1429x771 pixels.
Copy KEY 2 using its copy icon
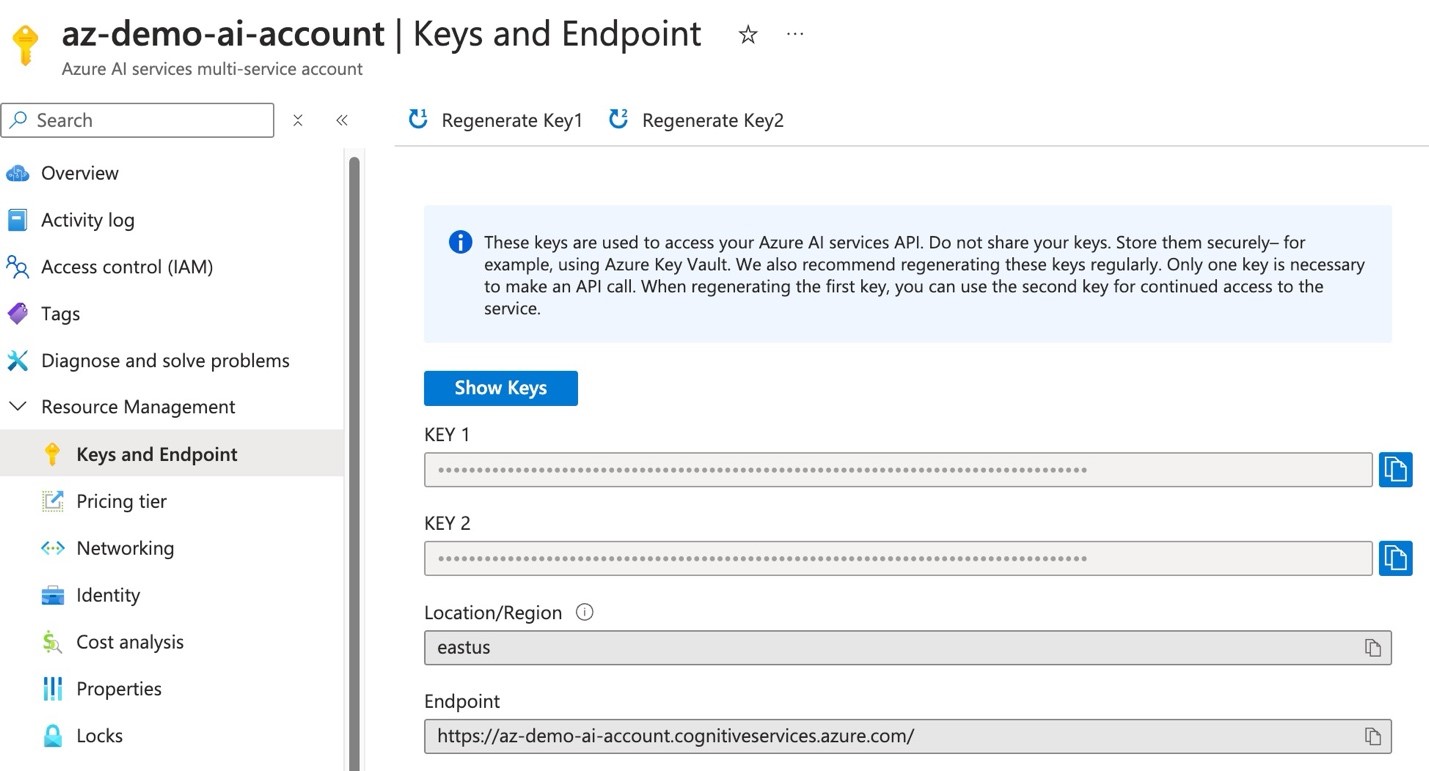(1395, 558)
